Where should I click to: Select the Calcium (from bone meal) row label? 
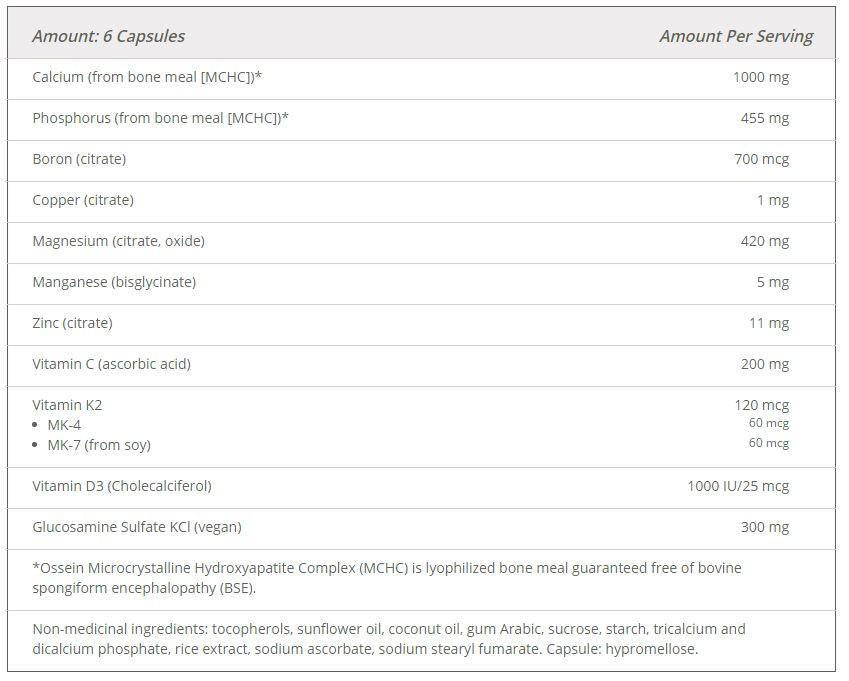(x=147, y=77)
